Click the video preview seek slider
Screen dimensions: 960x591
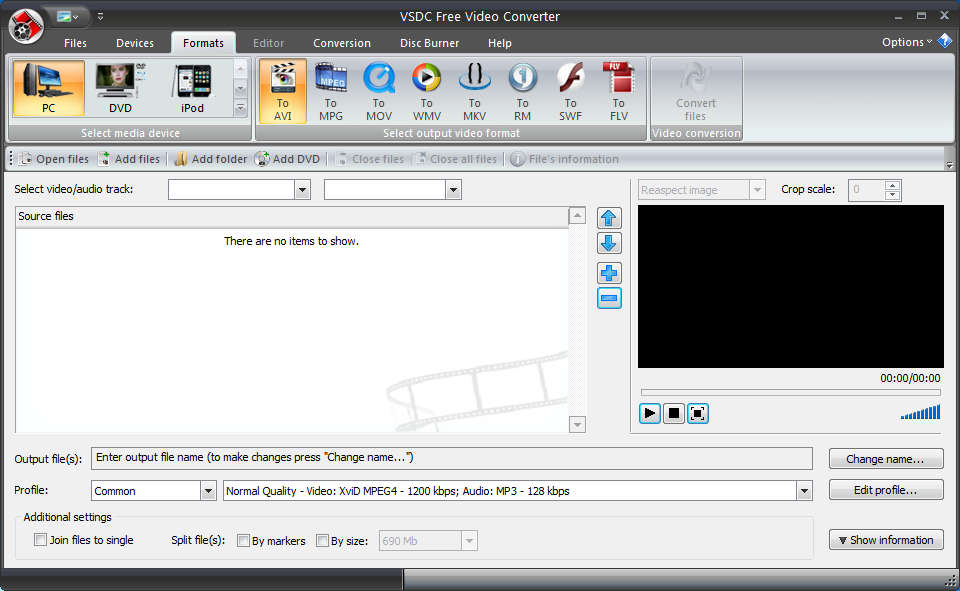click(790, 392)
